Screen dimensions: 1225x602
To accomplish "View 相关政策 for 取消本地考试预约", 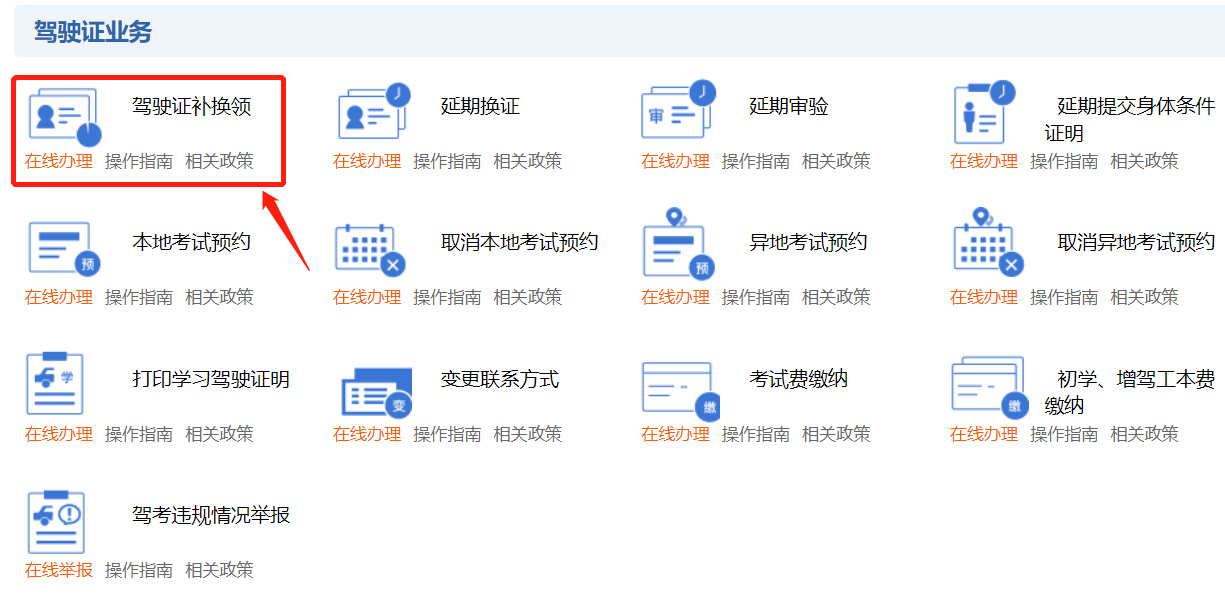I will click(527, 297).
